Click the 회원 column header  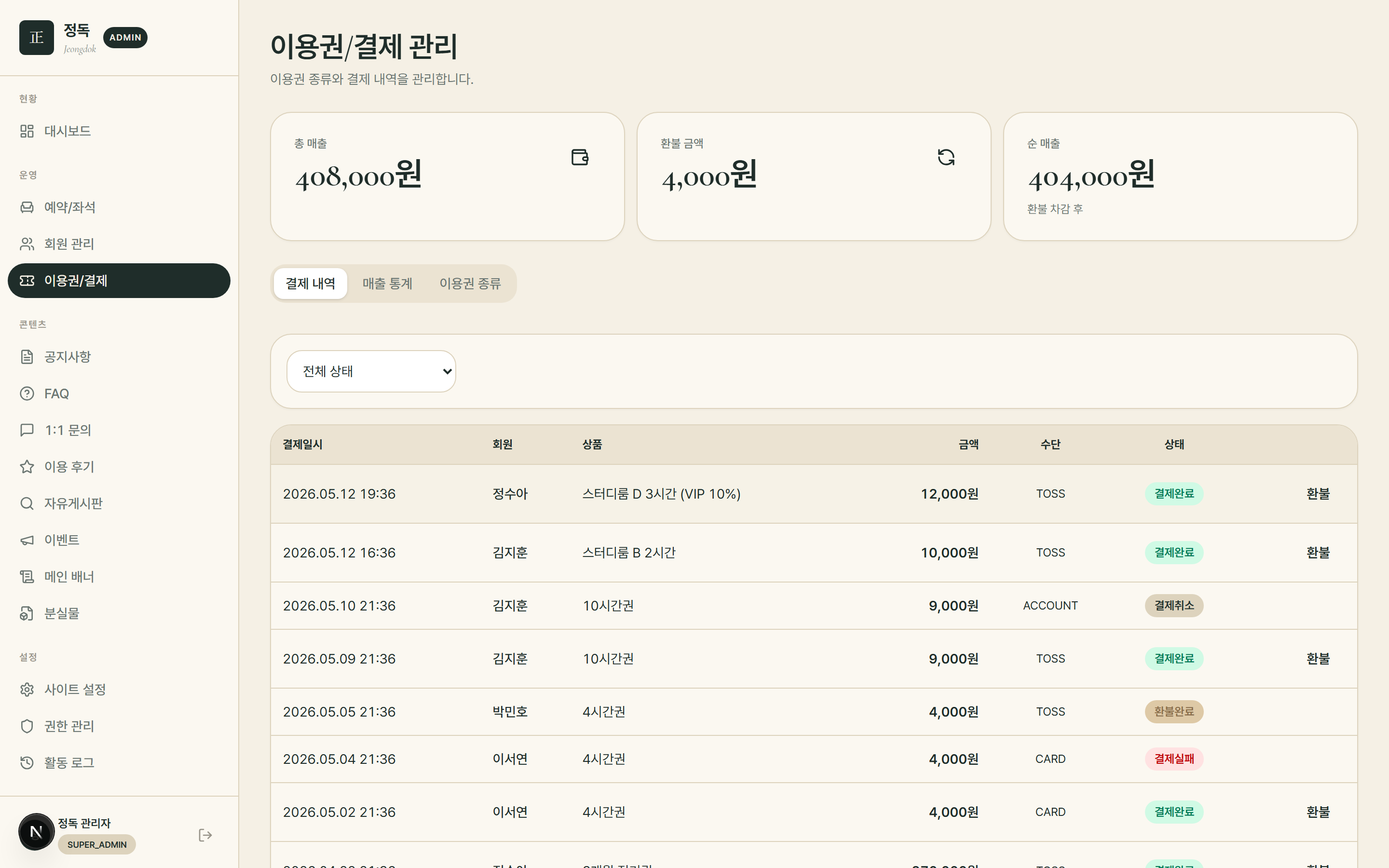(502, 444)
